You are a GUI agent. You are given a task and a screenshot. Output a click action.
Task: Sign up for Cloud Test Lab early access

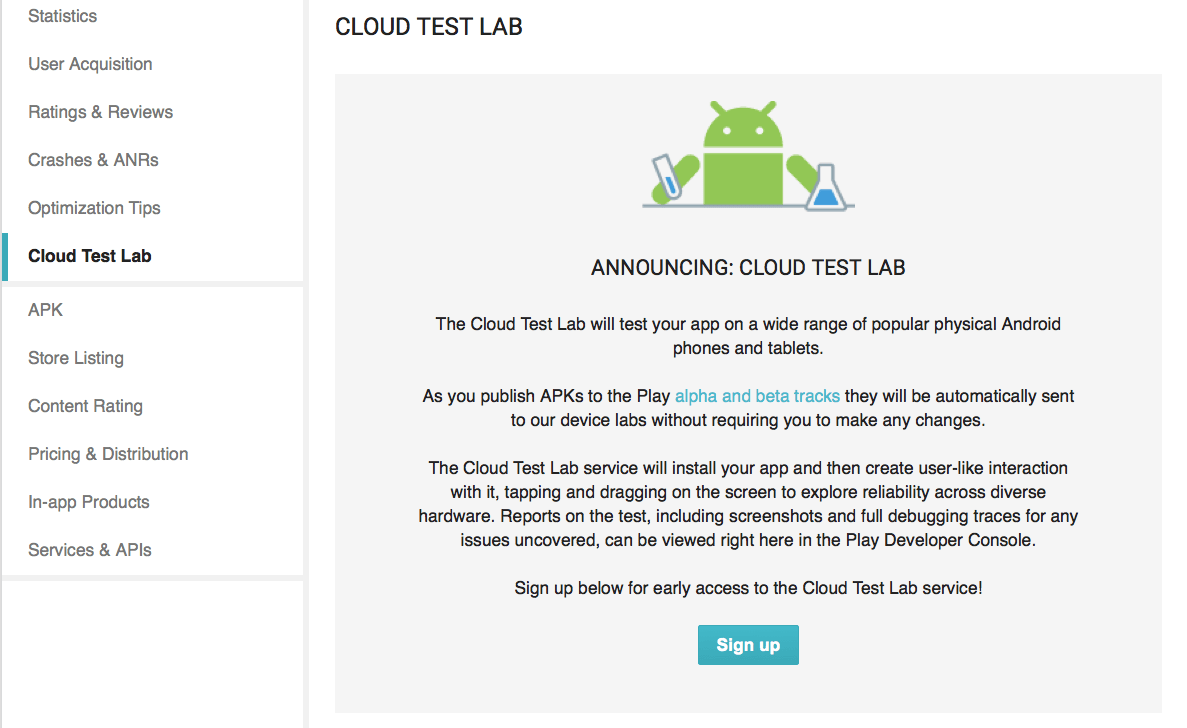click(x=748, y=645)
